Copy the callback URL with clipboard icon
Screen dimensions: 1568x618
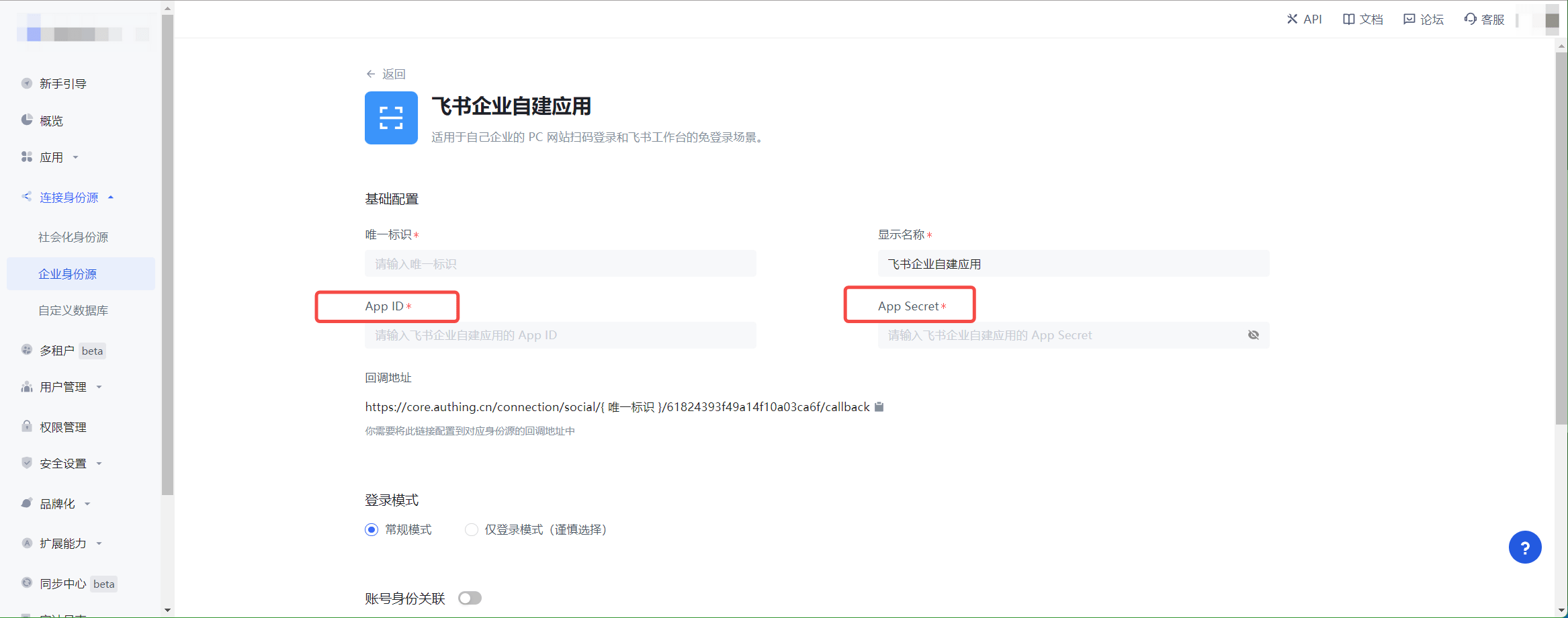879,407
